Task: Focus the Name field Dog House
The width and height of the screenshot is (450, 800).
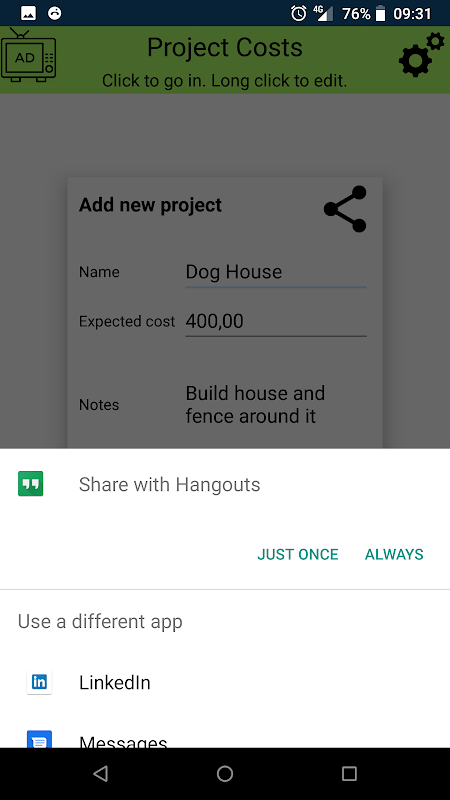Action: click(x=276, y=272)
